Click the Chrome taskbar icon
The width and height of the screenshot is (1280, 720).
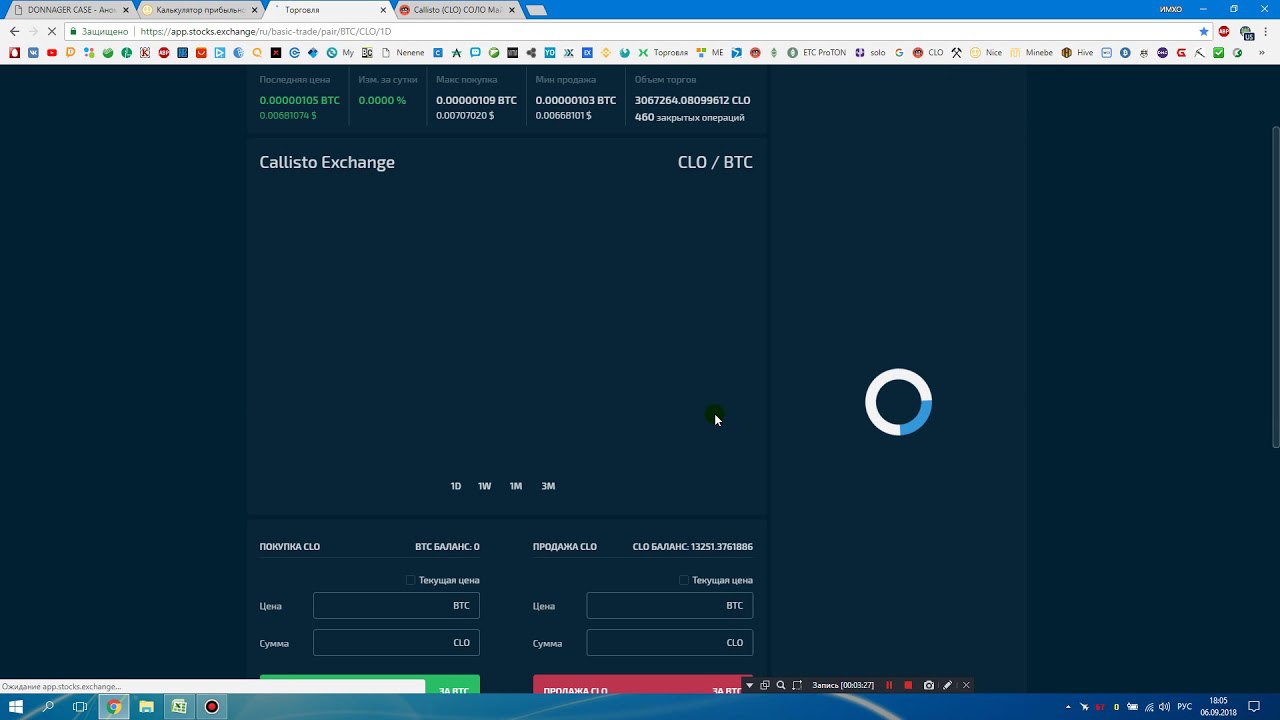click(114, 706)
